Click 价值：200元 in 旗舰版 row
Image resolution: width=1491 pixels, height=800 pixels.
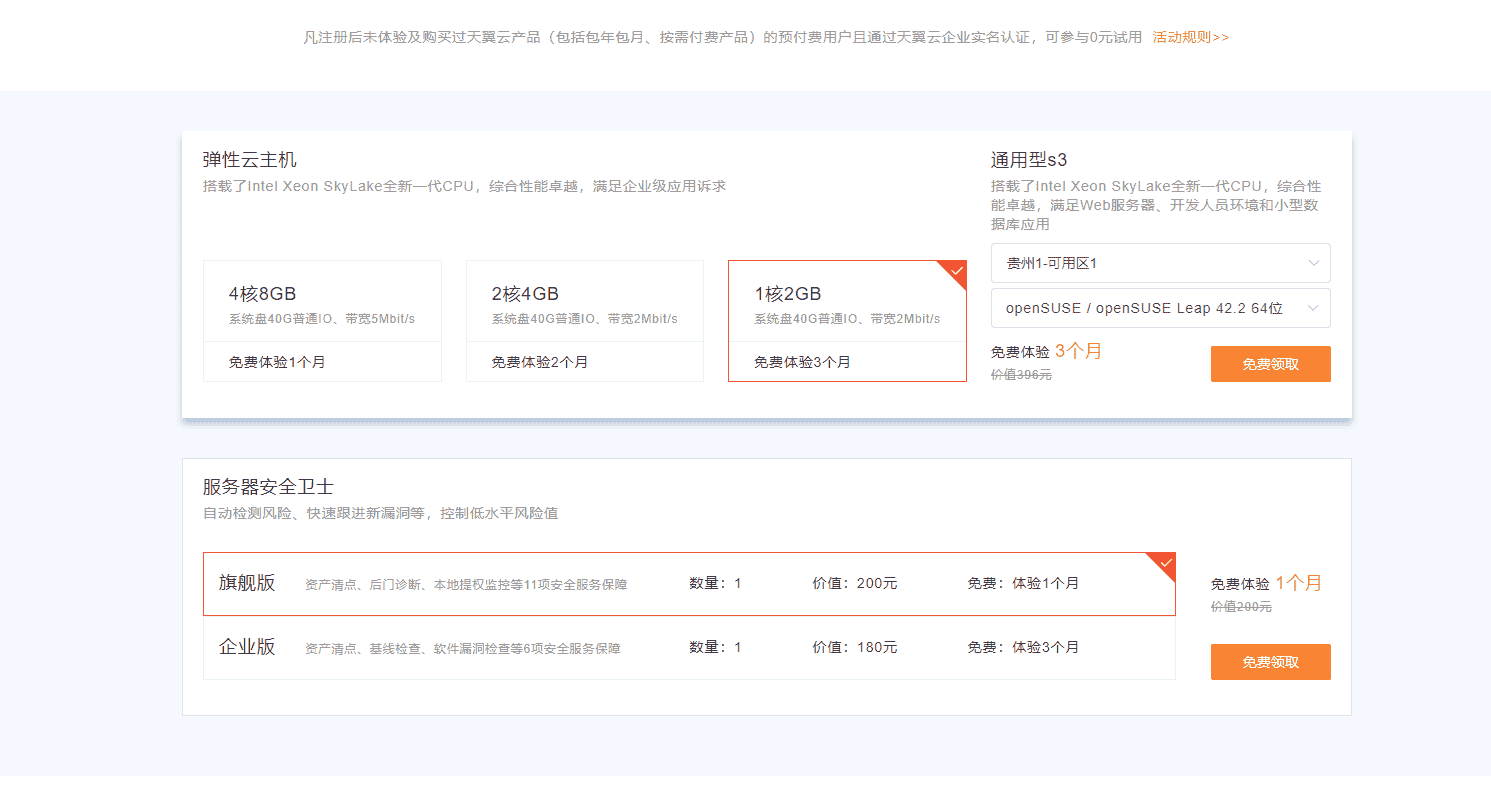point(855,584)
